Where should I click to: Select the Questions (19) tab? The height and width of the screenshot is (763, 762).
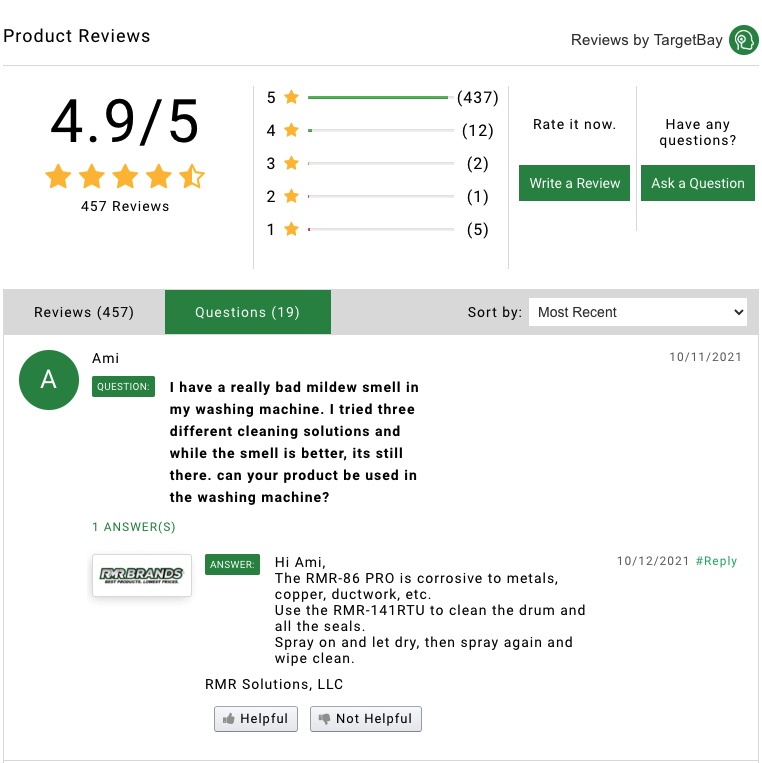click(248, 312)
